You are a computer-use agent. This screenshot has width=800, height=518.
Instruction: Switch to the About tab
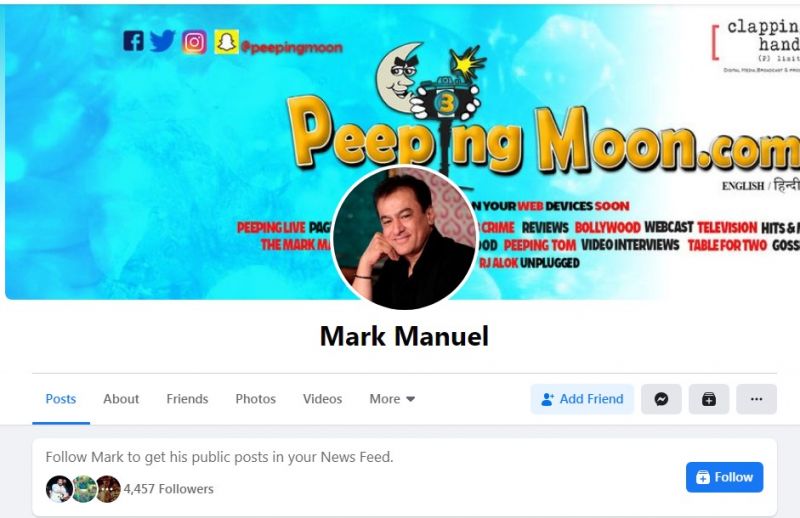coord(121,399)
